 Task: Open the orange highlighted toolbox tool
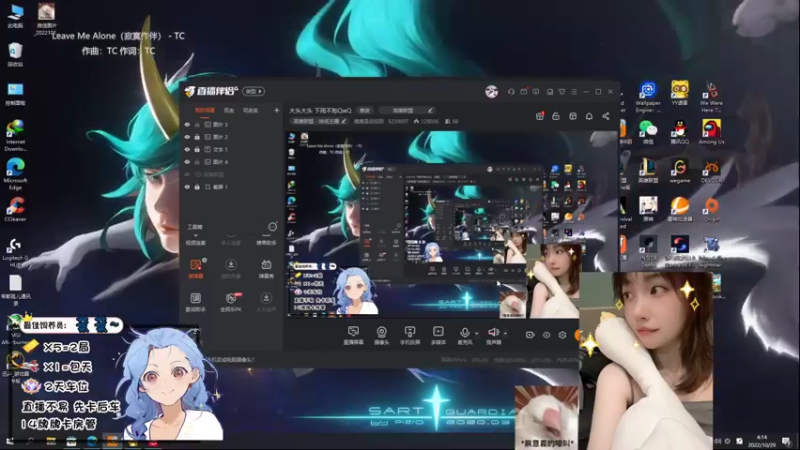tap(196, 268)
